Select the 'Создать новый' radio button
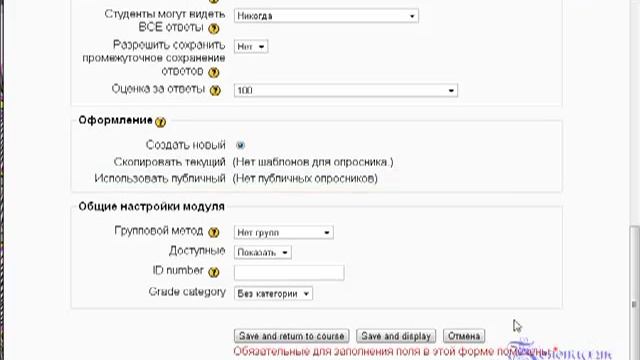 click(x=240, y=145)
